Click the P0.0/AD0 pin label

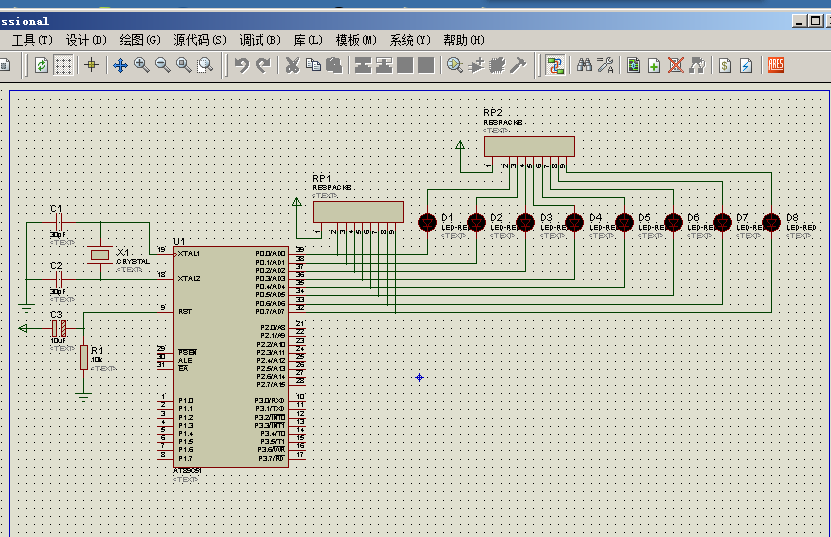tap(270, 254)
